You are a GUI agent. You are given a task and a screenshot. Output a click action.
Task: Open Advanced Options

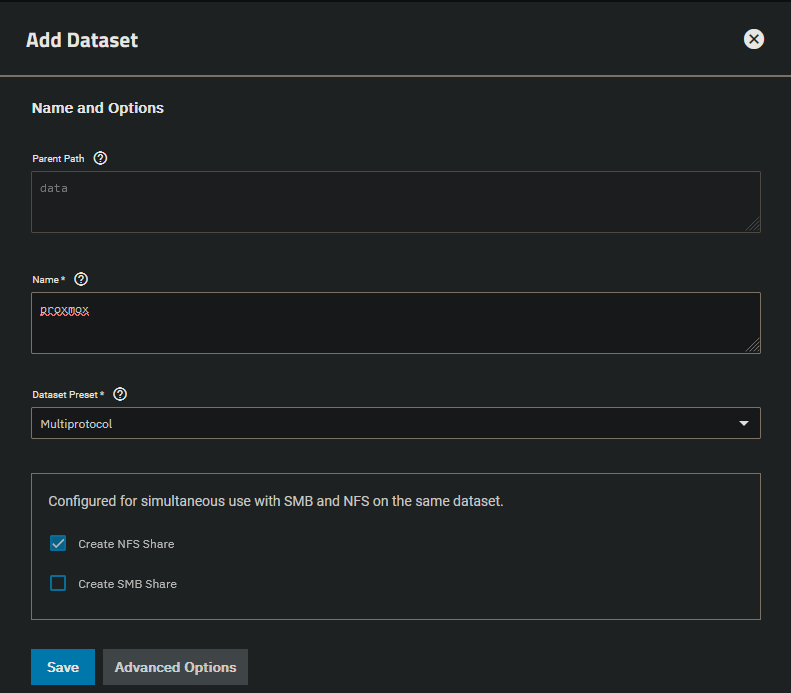[175, 667]
